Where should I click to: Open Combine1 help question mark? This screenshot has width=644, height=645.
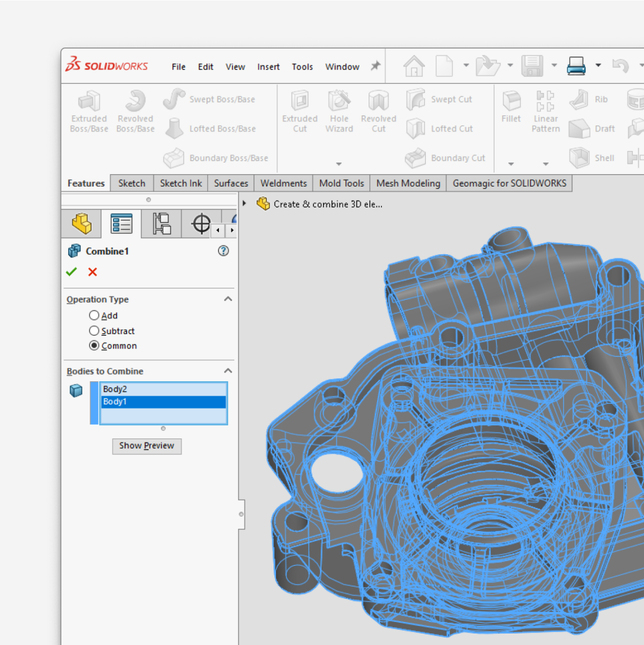(223, 251)
